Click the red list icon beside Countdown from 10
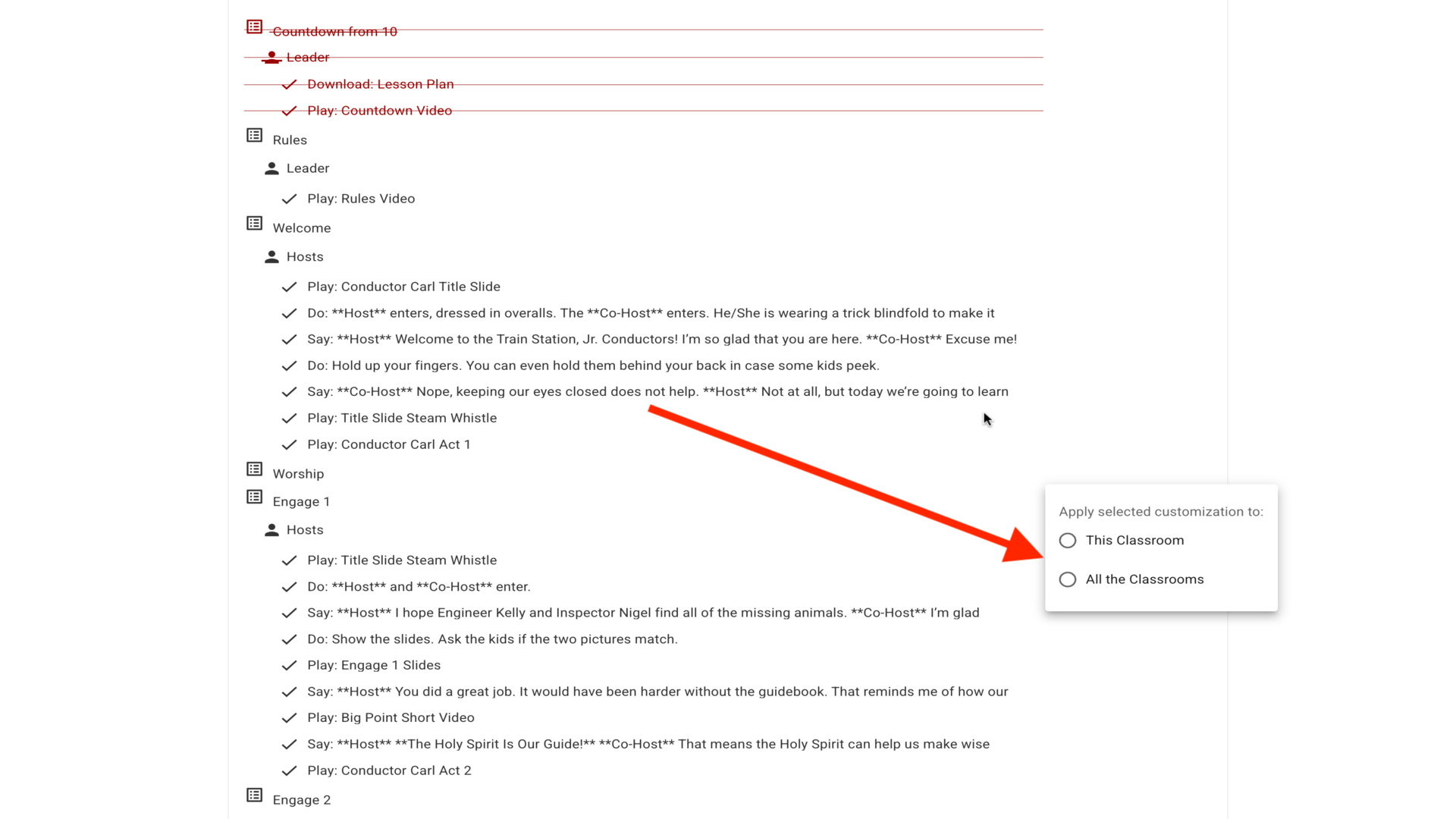This screenshot has height=819, width=1456. (254, 27)
